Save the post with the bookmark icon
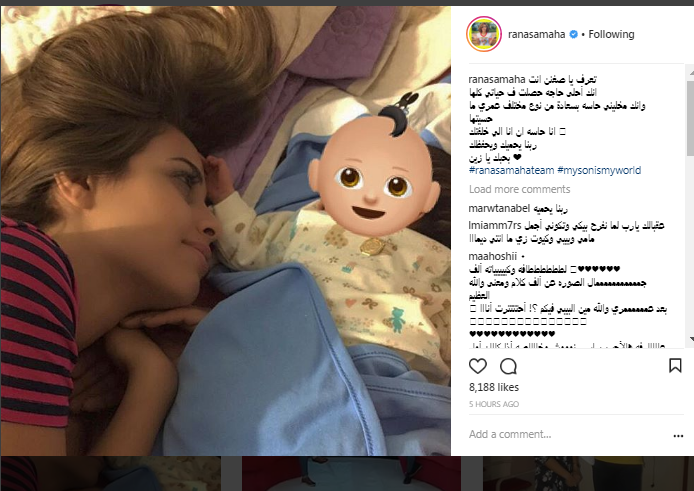Viewport: 694px width, 491px height. pos(675,366)
